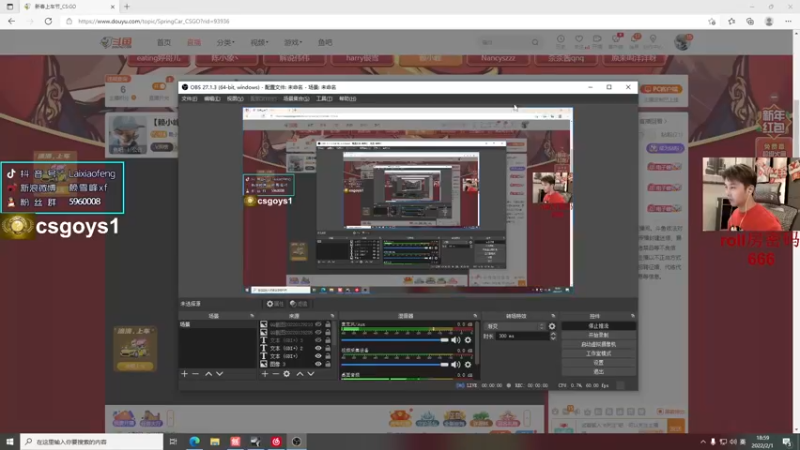Open the OBS 编辑 menu

coord(212,99)
